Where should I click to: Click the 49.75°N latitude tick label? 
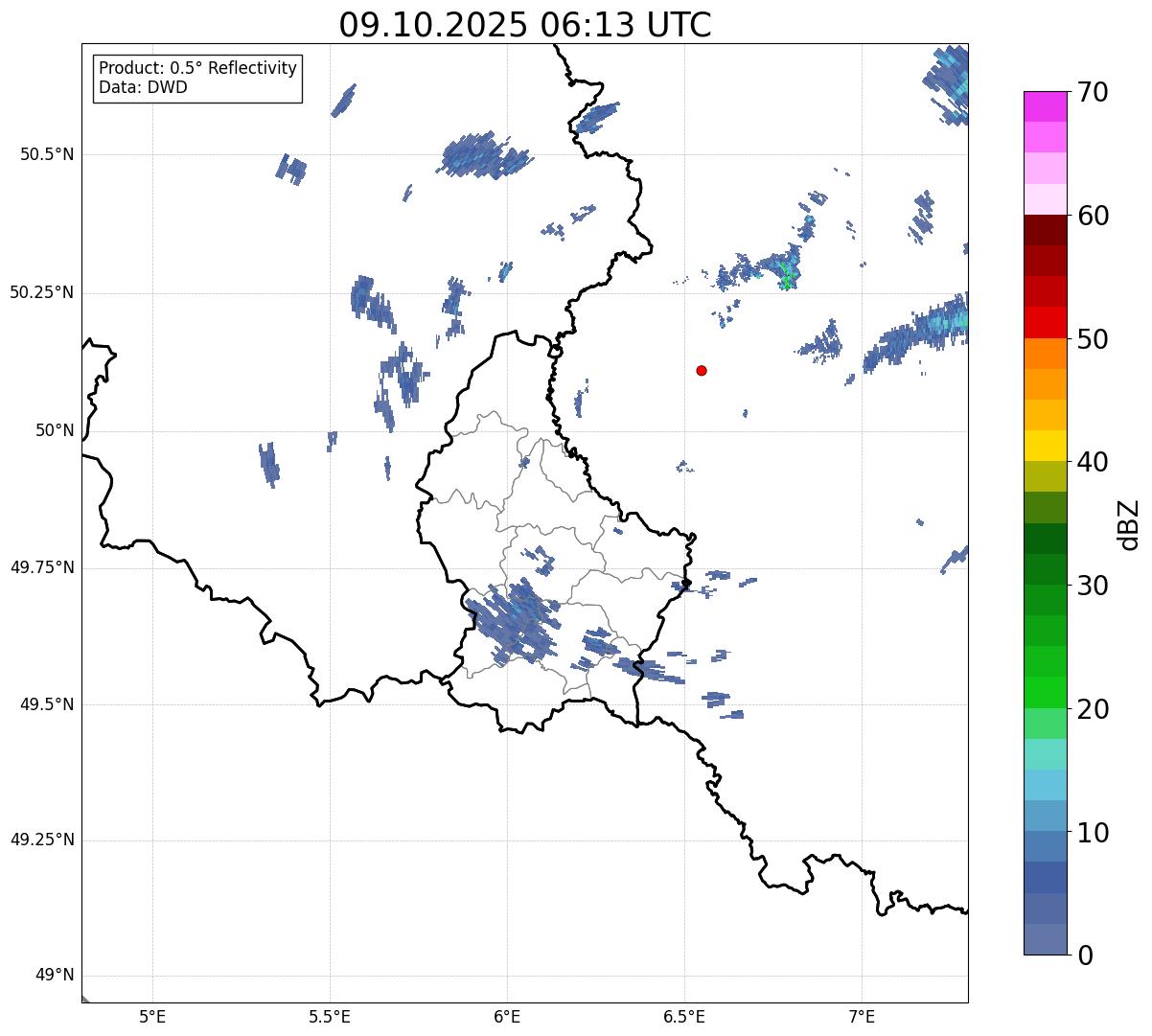pyautogui.click(x=42, y=567)
